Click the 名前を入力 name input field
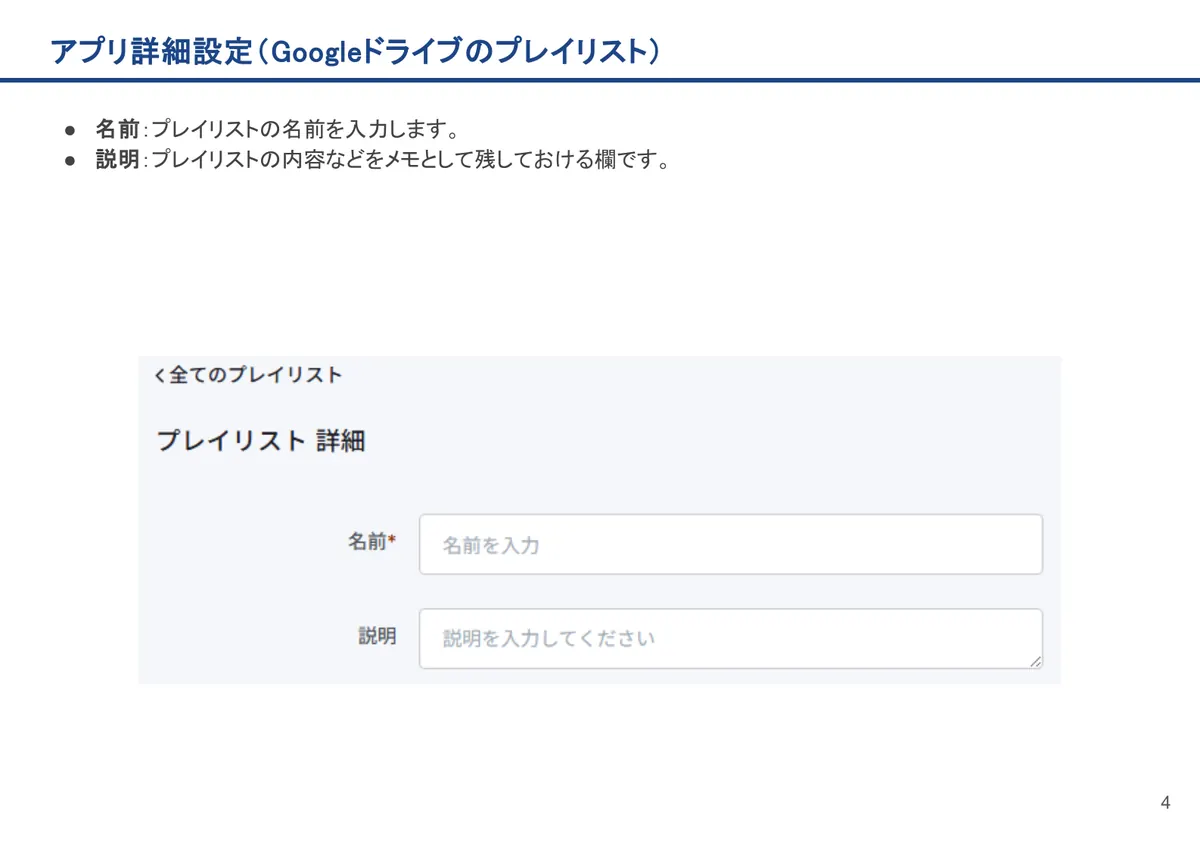Image resolution: width=1200 pixels, height=849 pixels. click(731, 544)
